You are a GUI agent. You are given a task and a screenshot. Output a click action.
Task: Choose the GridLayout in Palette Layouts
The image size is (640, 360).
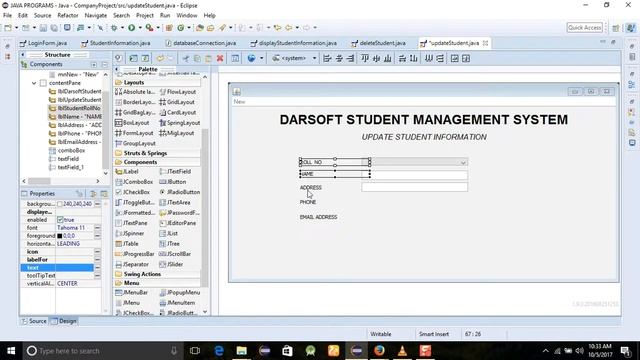(177, 102)
